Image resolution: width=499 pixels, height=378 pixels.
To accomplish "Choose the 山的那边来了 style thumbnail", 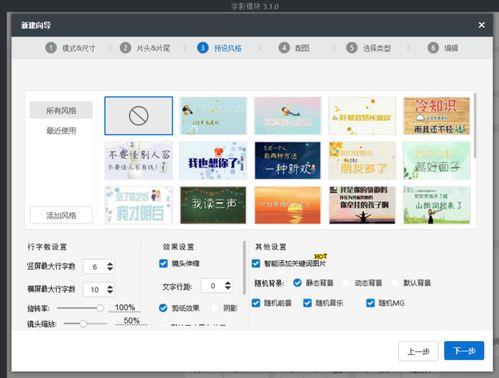I will tap(436, 205).
